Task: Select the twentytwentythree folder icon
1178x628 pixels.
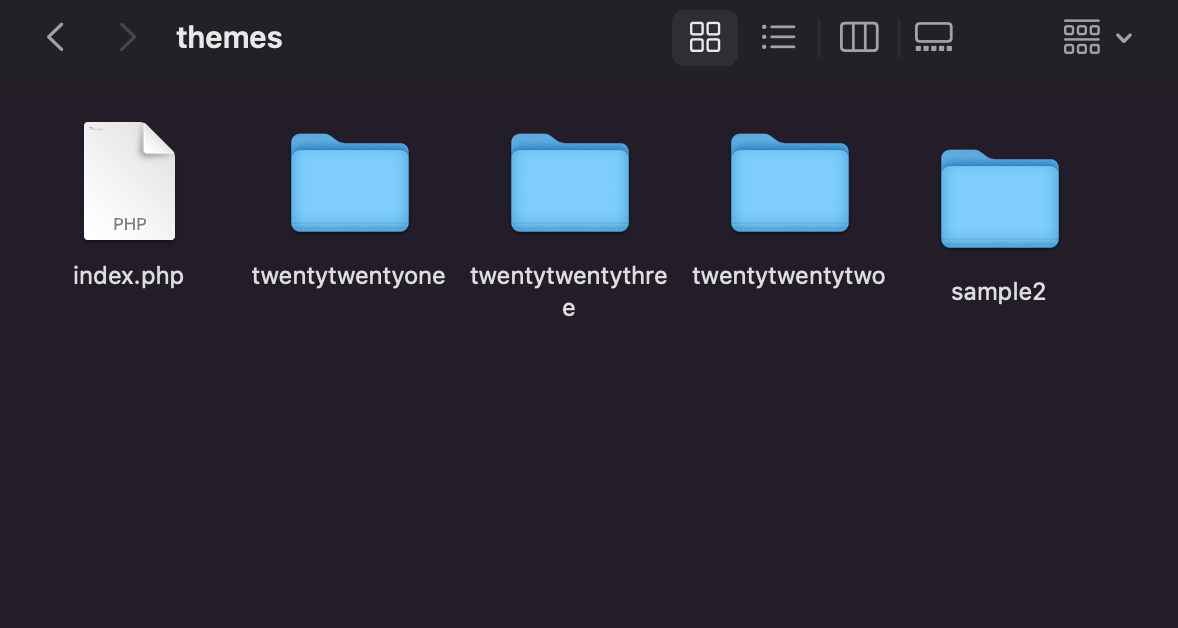Action: pyautogui.click(x=569, y=183)
